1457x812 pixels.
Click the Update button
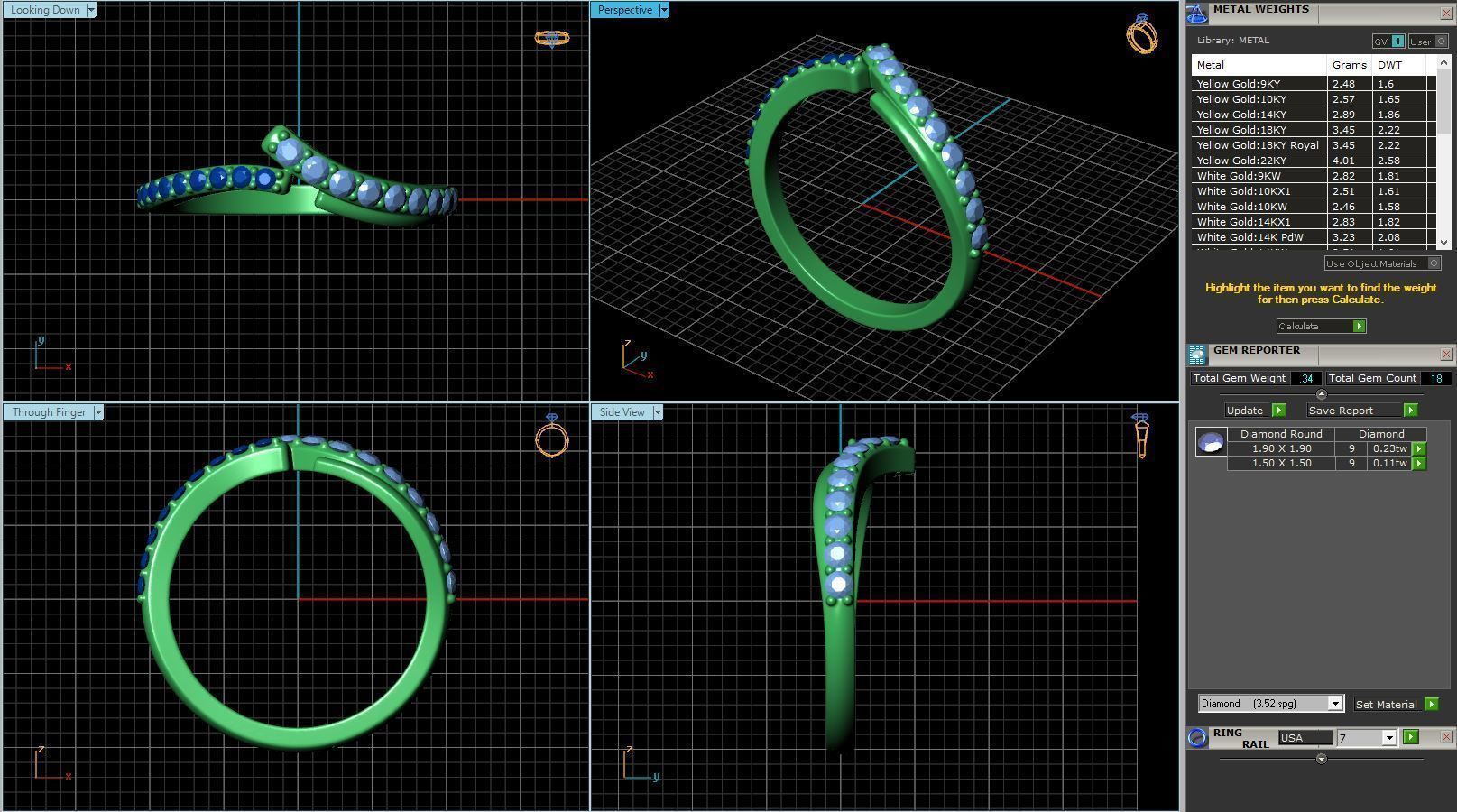tap(1246, 411)
